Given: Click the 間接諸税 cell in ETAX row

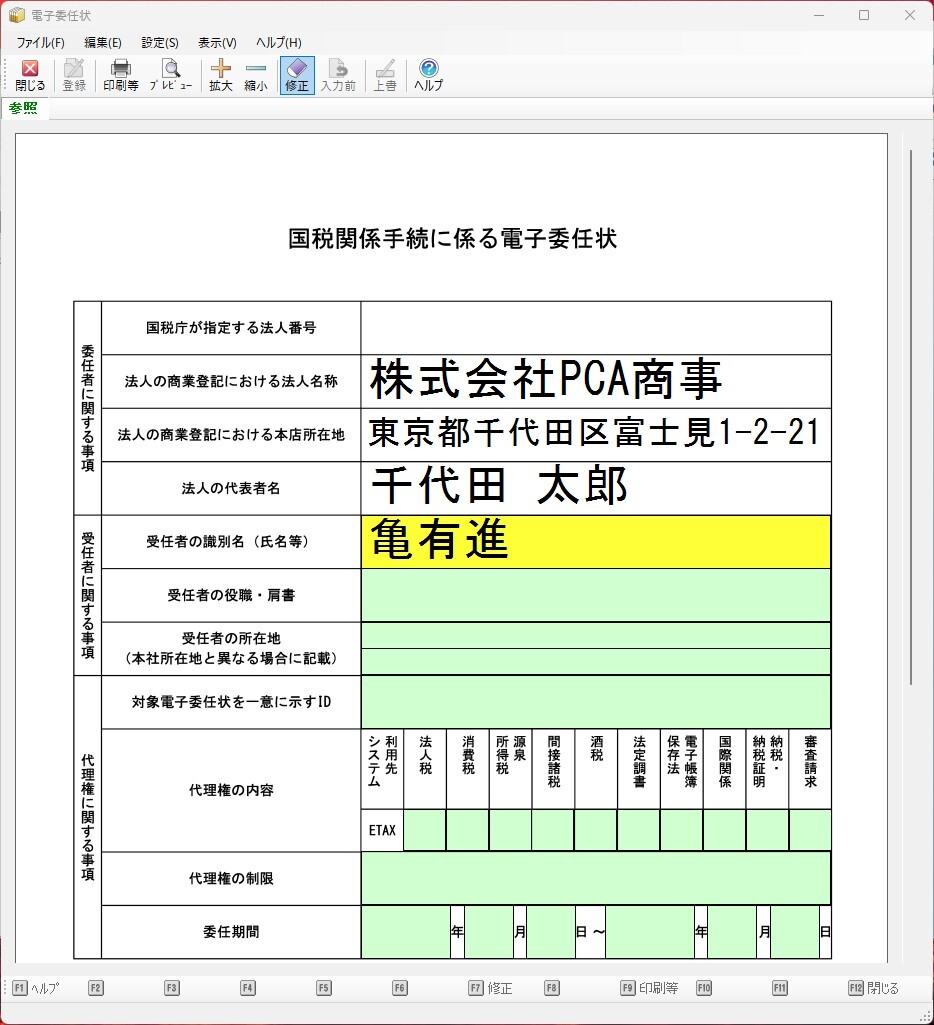Looking at the screenshot, I should (553, 830).
